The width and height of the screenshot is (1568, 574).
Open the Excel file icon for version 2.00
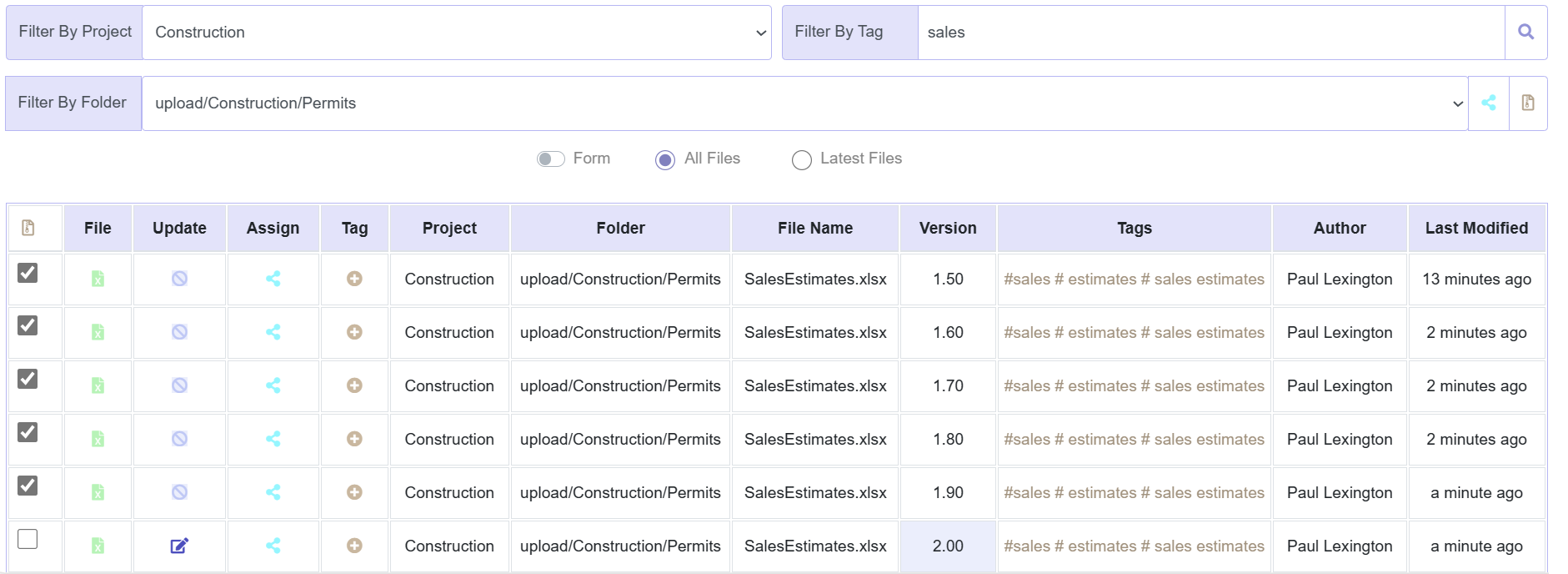[98, 546]
